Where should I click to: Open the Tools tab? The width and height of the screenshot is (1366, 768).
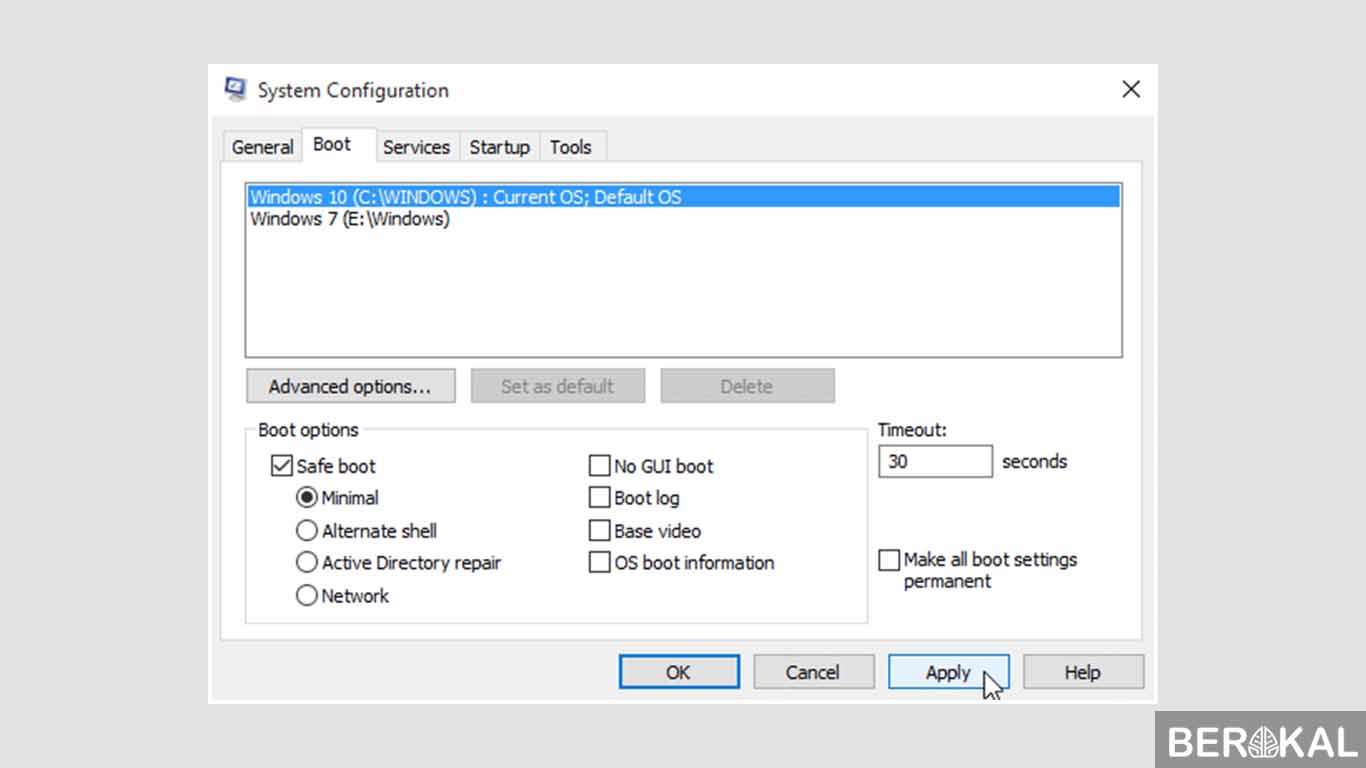click(570, 147)
